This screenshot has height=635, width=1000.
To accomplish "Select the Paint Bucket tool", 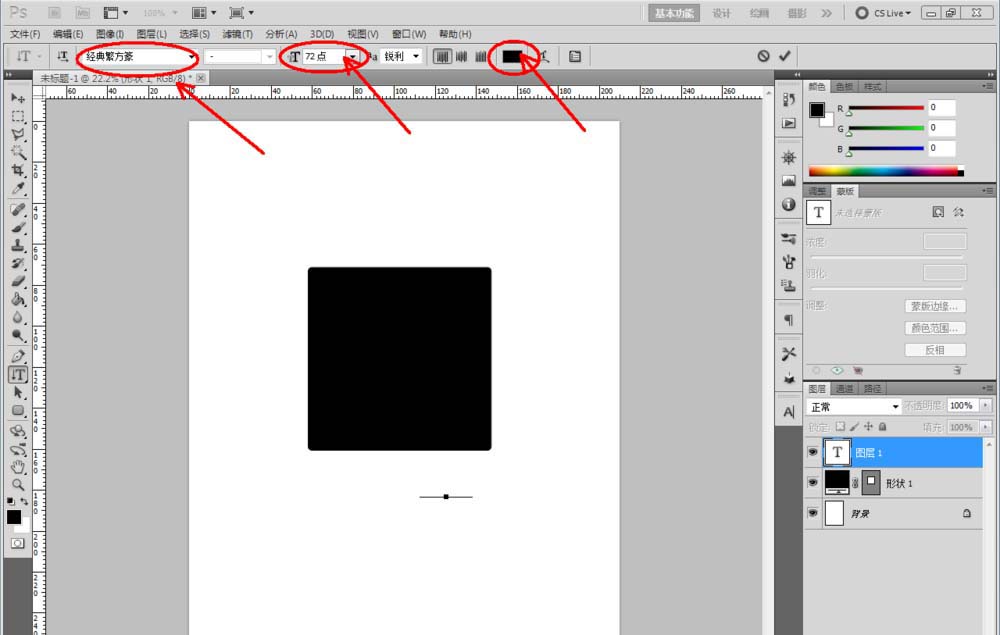I will click(x=18, y=299).
